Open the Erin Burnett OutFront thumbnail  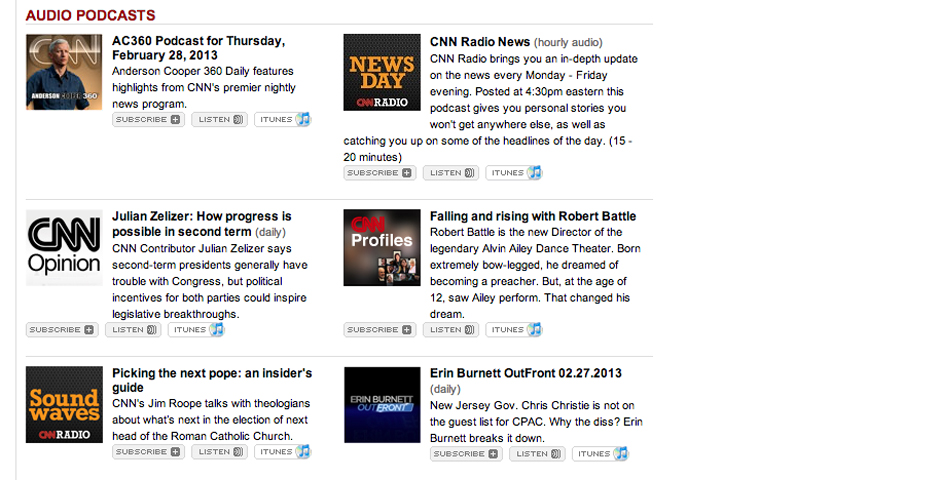(x=382, y=404)
